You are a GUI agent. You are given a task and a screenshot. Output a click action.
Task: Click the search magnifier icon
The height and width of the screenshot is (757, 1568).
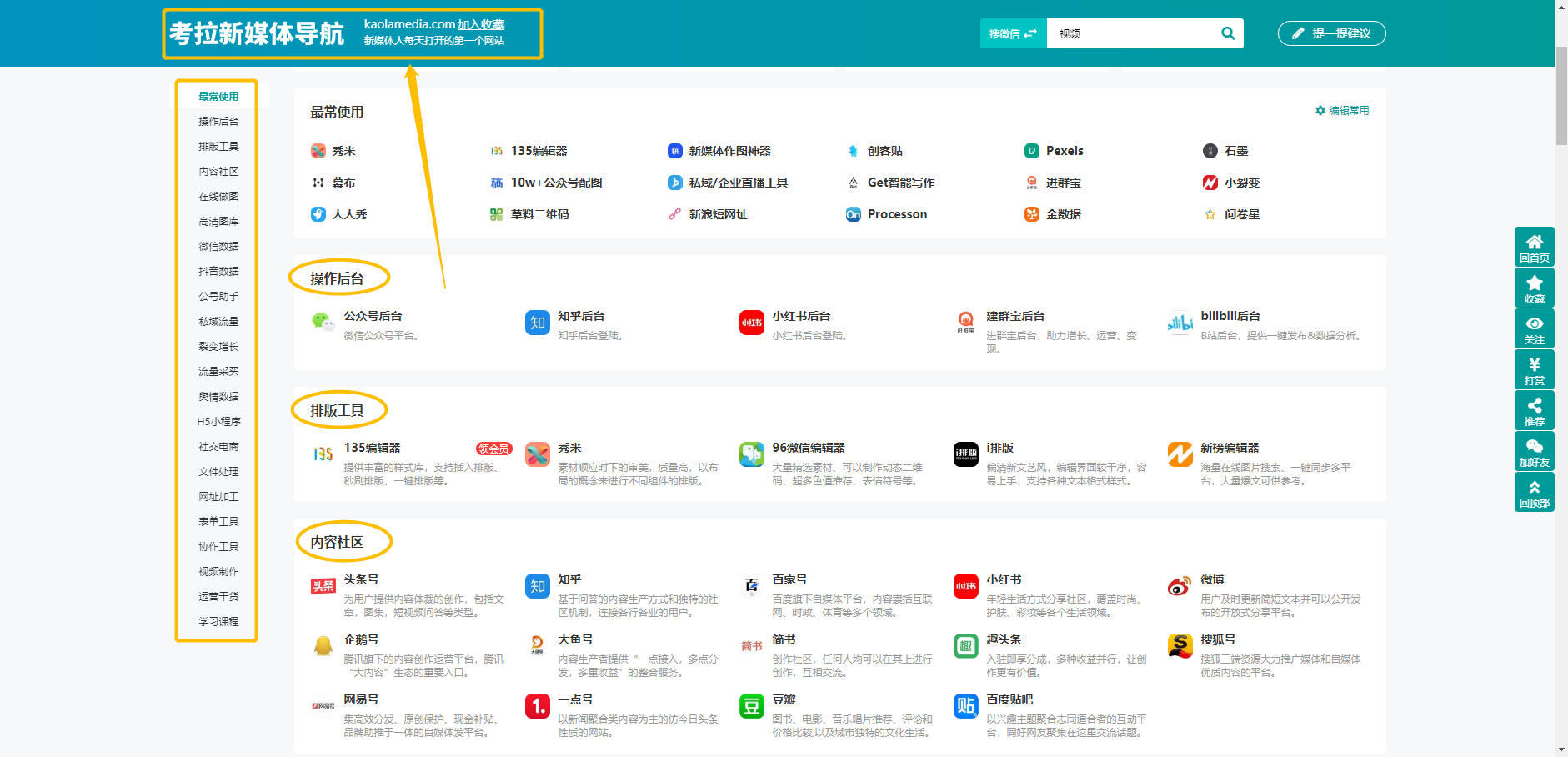(1228, 33)
